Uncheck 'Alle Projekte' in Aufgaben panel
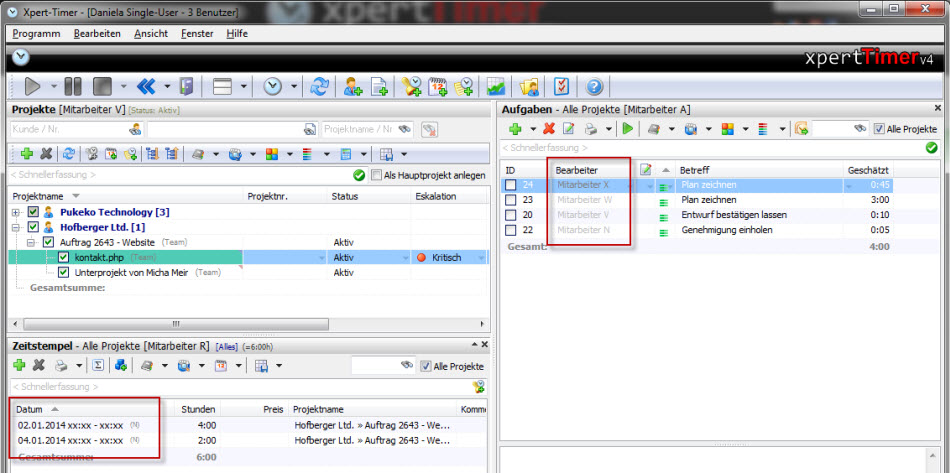Viewport: 950px width, 473px height. click(879, 129)
